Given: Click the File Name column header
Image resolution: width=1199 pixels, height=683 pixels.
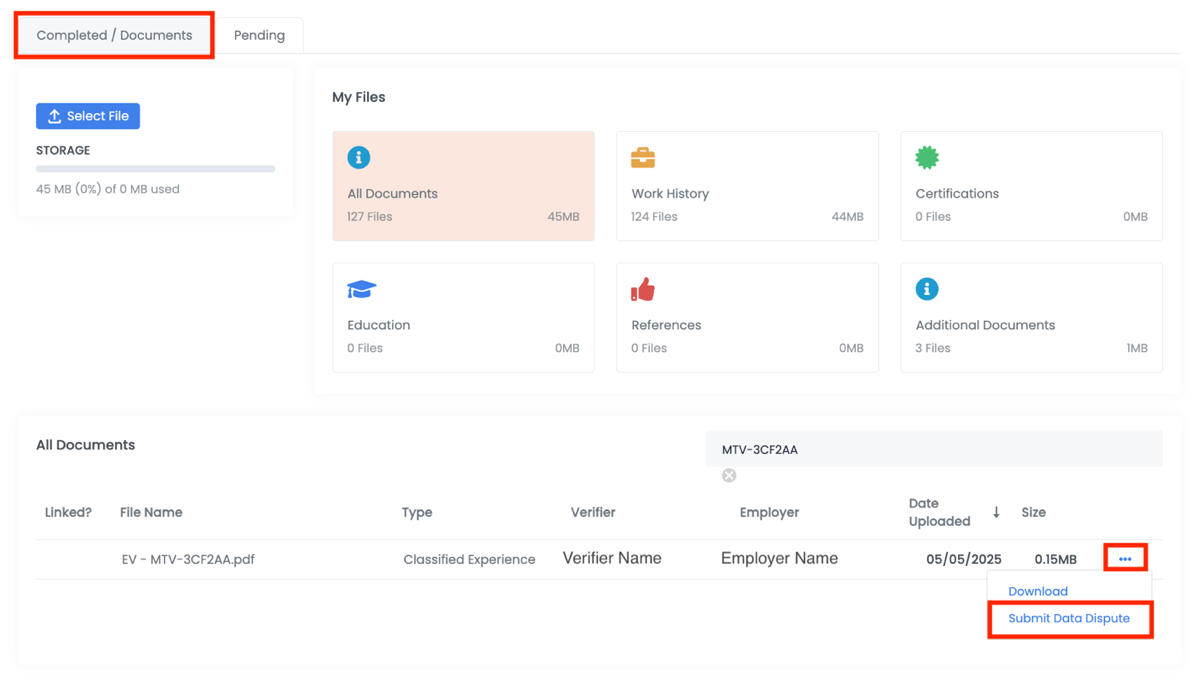Looking at the screenshot, I should pos(151,512).
